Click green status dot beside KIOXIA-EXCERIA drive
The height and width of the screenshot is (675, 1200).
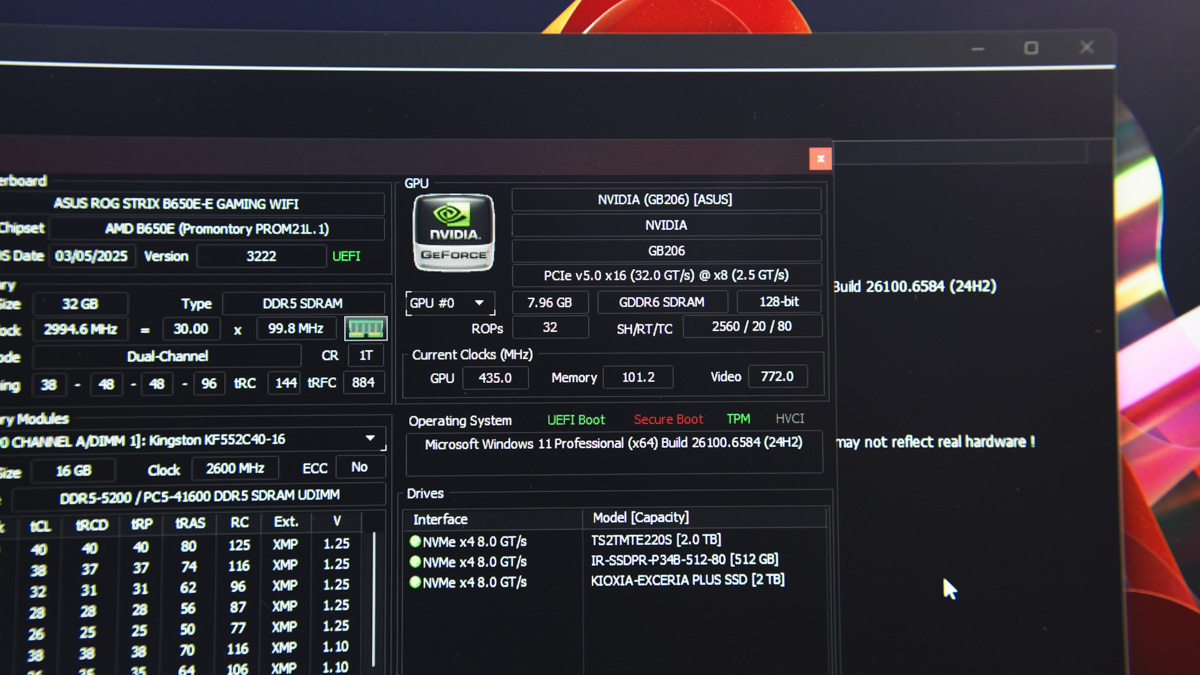(415, 582)
